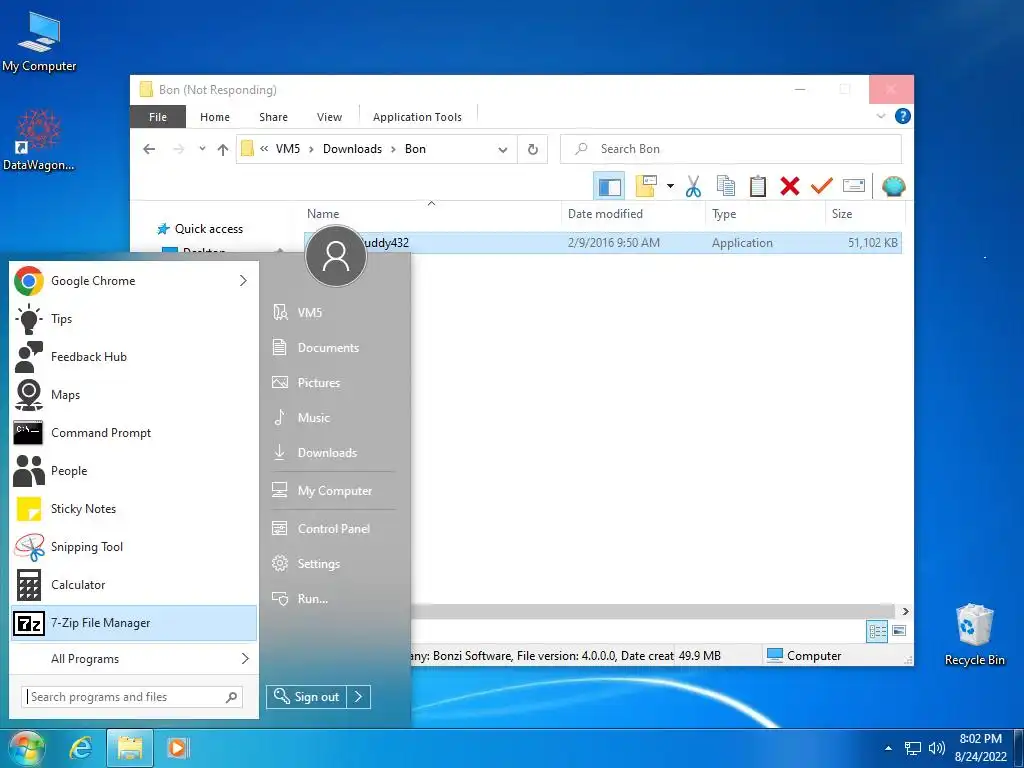Refresh the Bon folder view
Viewport: 1024px width, 768px height.
pyautogui.click(x=533, y=150)
